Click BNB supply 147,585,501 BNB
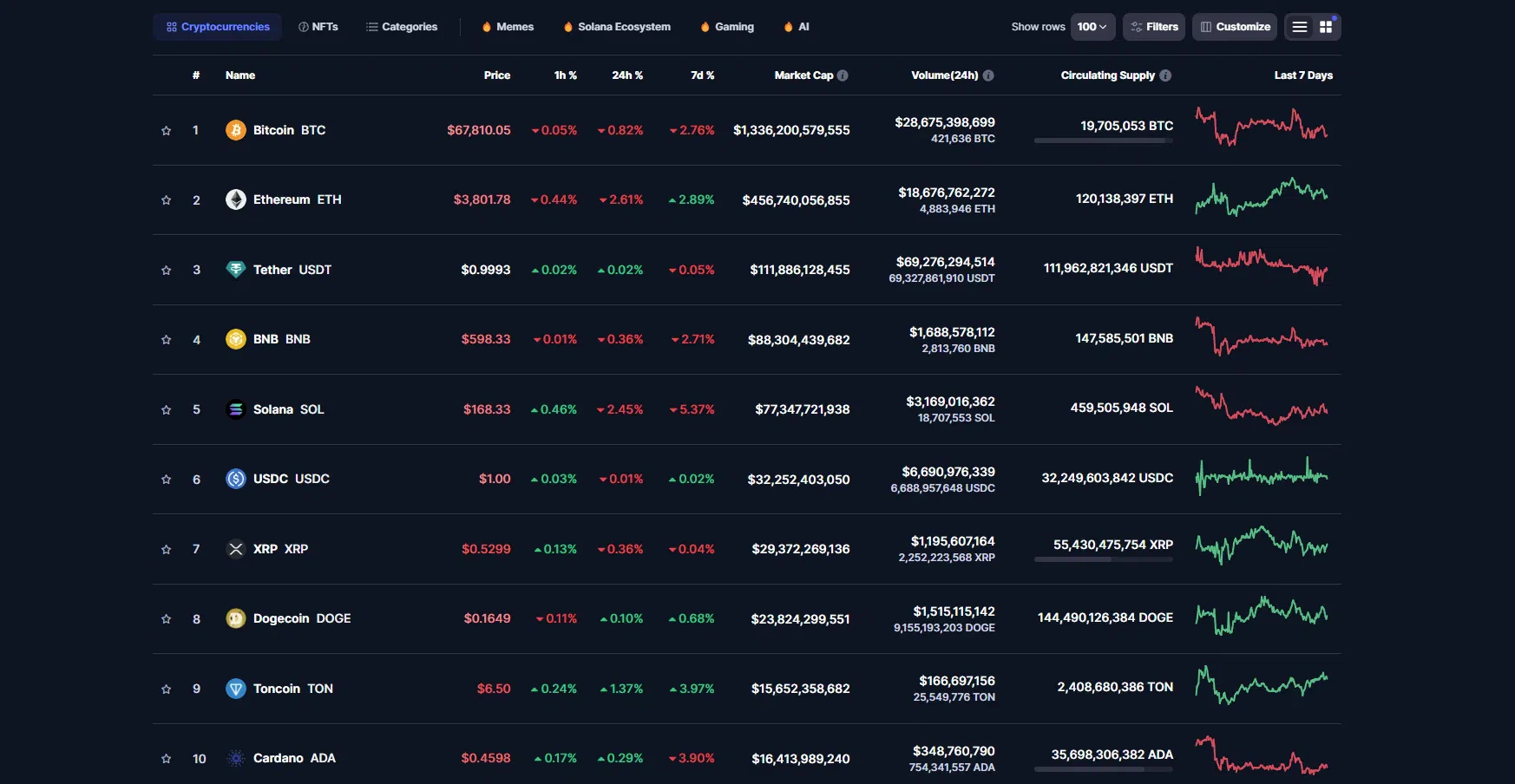The height and width of the screenshot is (784, 1515). click(x=1125, y=338)
